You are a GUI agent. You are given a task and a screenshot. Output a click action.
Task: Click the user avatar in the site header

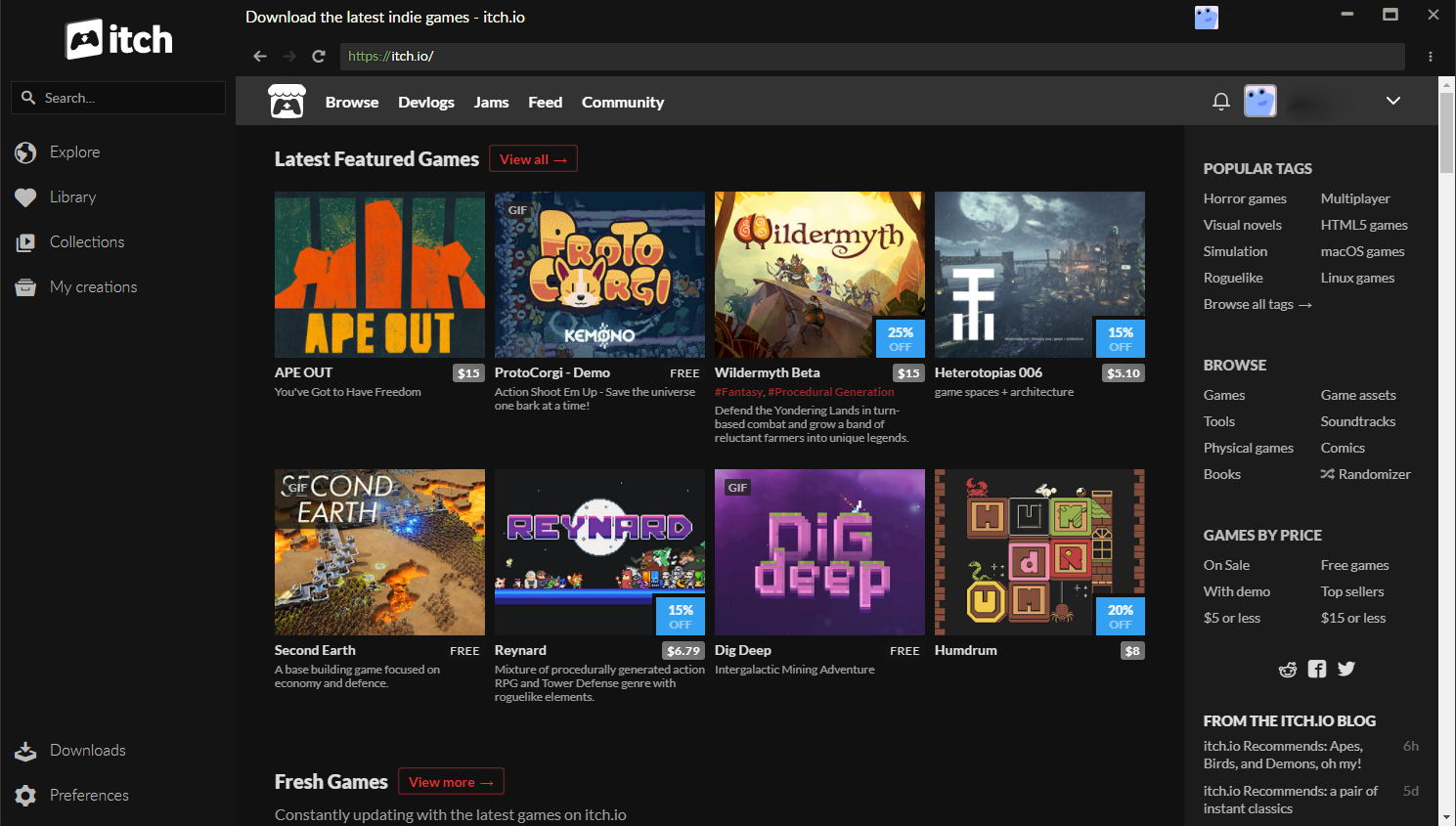coord(1259,101)
